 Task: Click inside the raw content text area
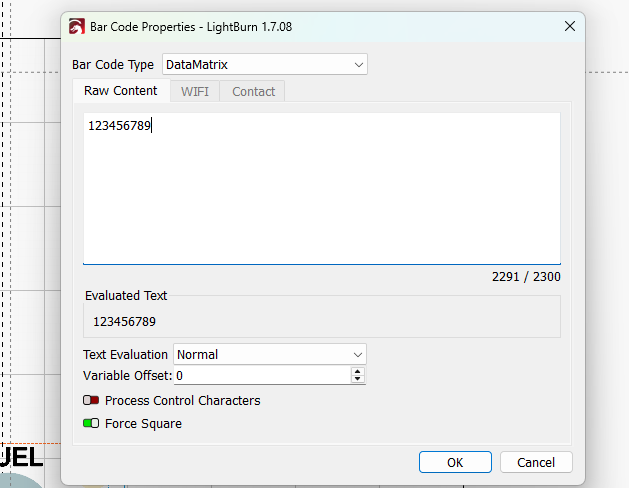322,188
